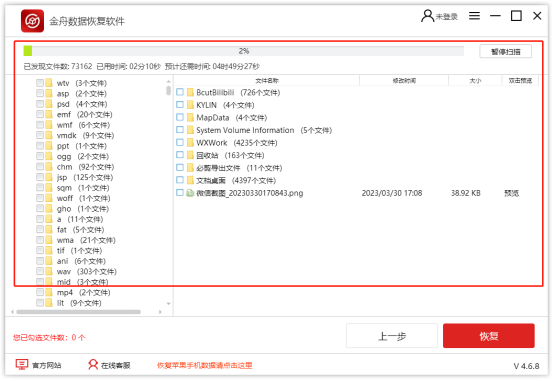Check the jsp file type checkbox

[x=40, y=177]
